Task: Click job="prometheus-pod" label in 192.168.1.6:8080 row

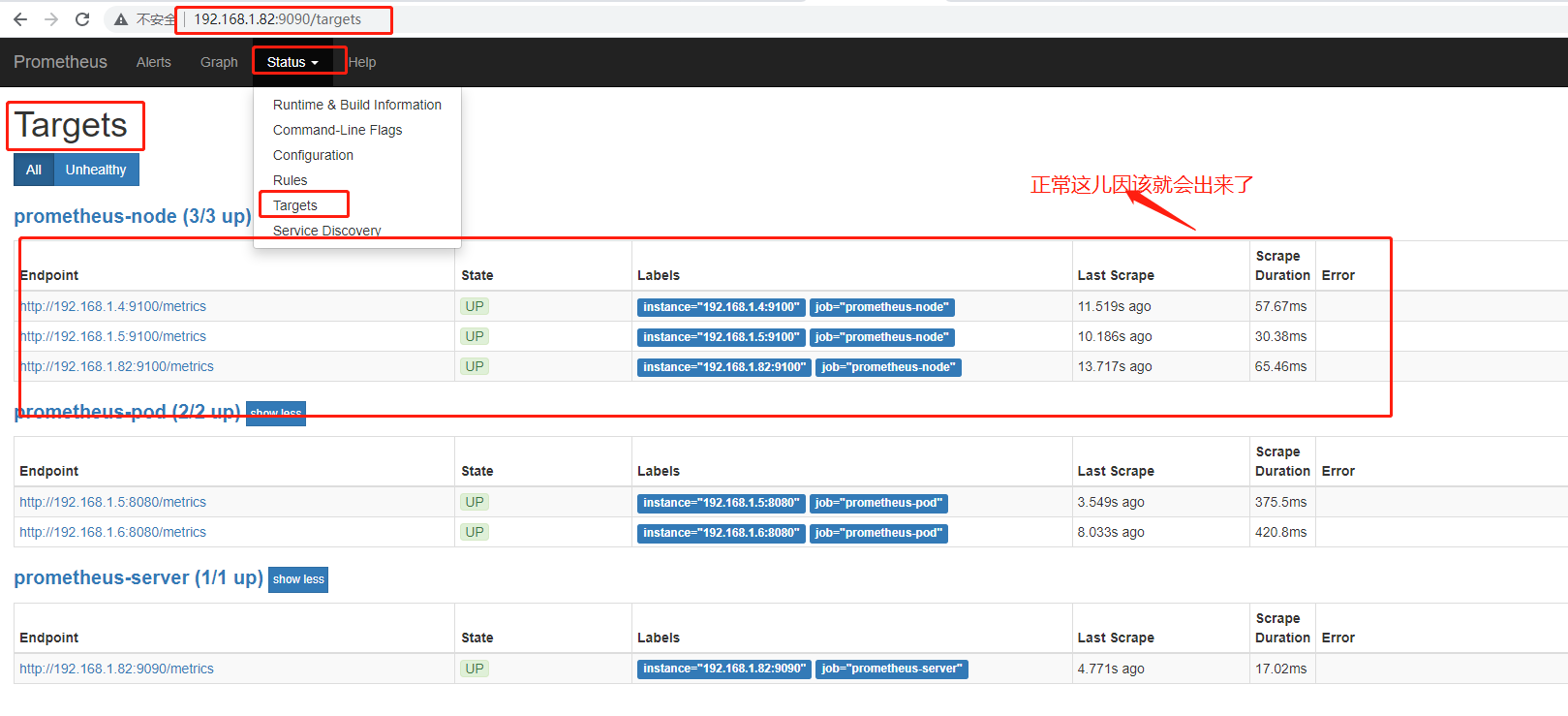Action: [x=878, y=533]
